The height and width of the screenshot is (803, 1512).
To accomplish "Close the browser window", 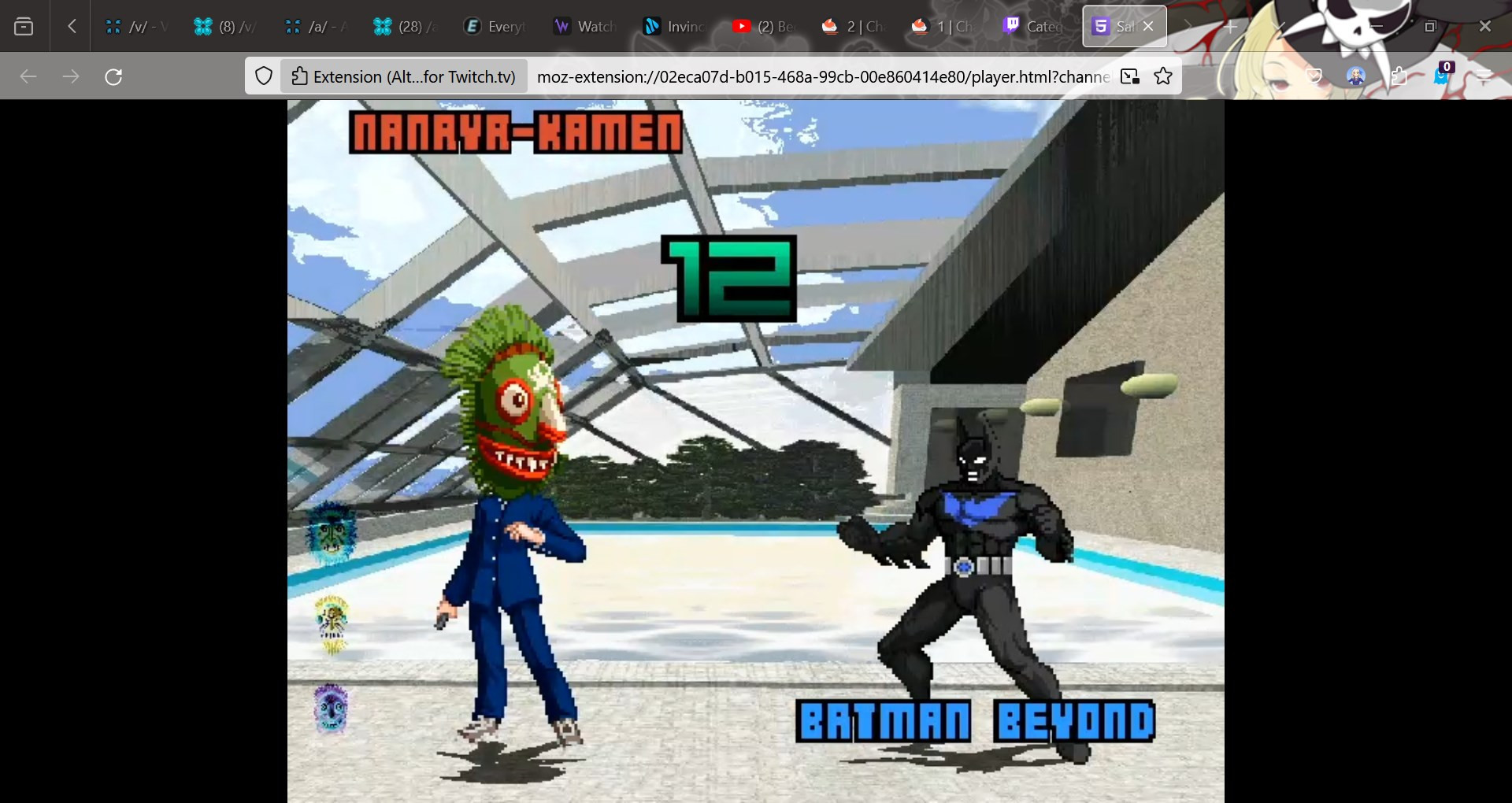I will (x=1485, y=26).
